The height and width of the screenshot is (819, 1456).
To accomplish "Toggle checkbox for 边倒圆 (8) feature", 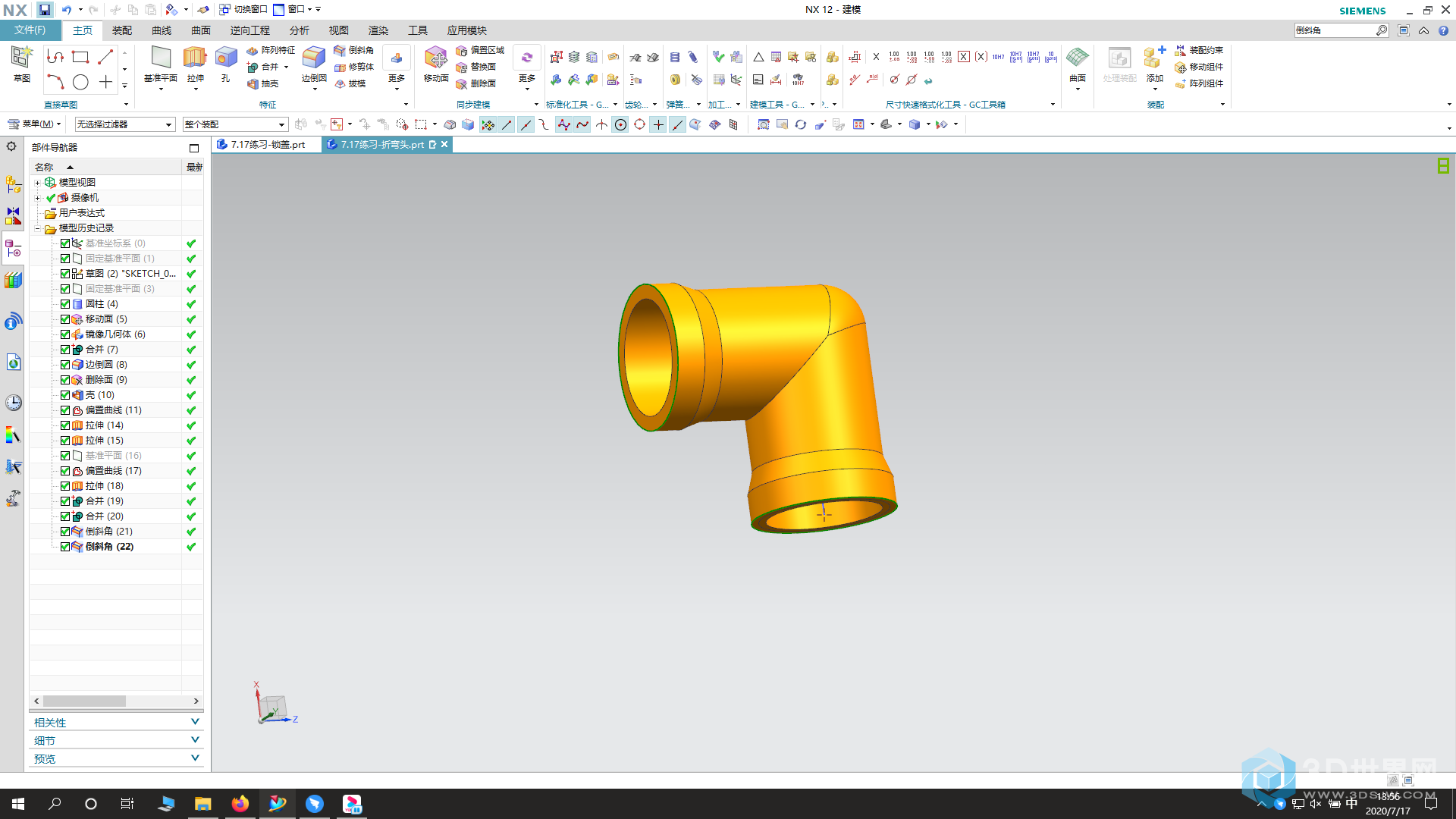I will tap(65, 365).
